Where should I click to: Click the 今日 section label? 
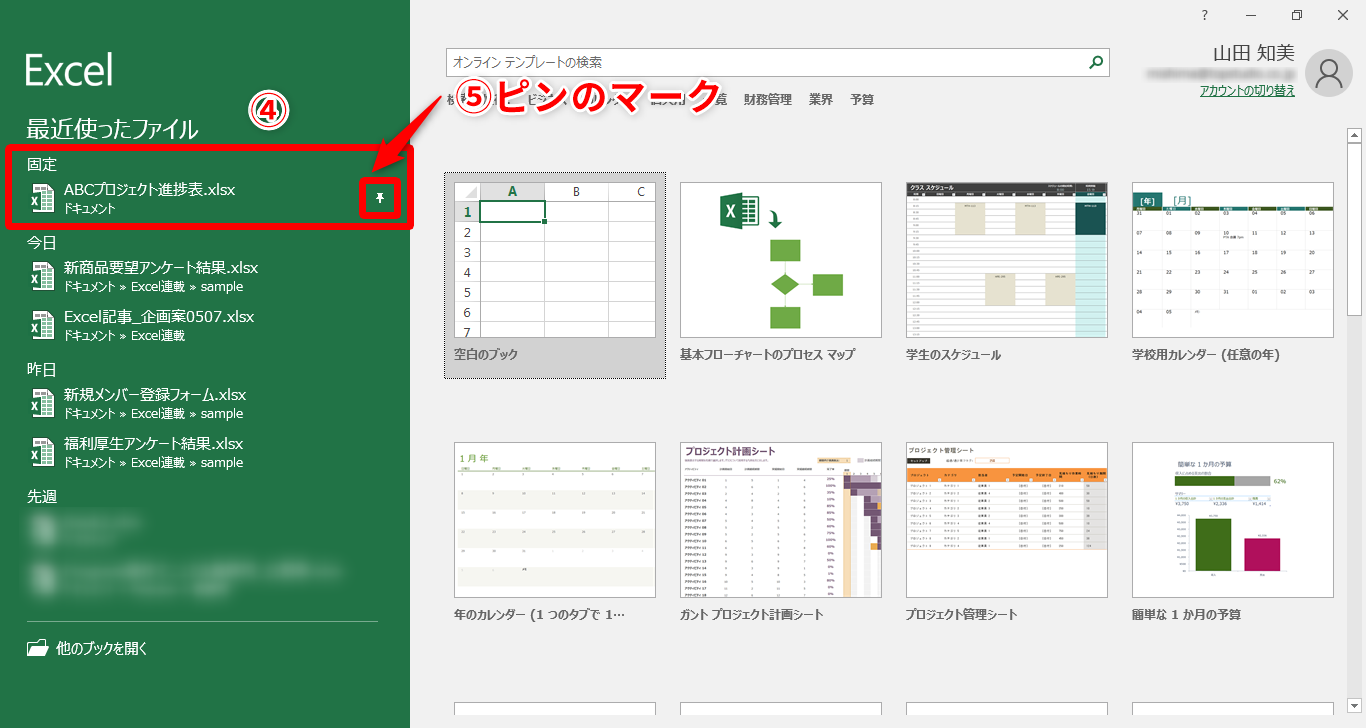tap(42, 243)
